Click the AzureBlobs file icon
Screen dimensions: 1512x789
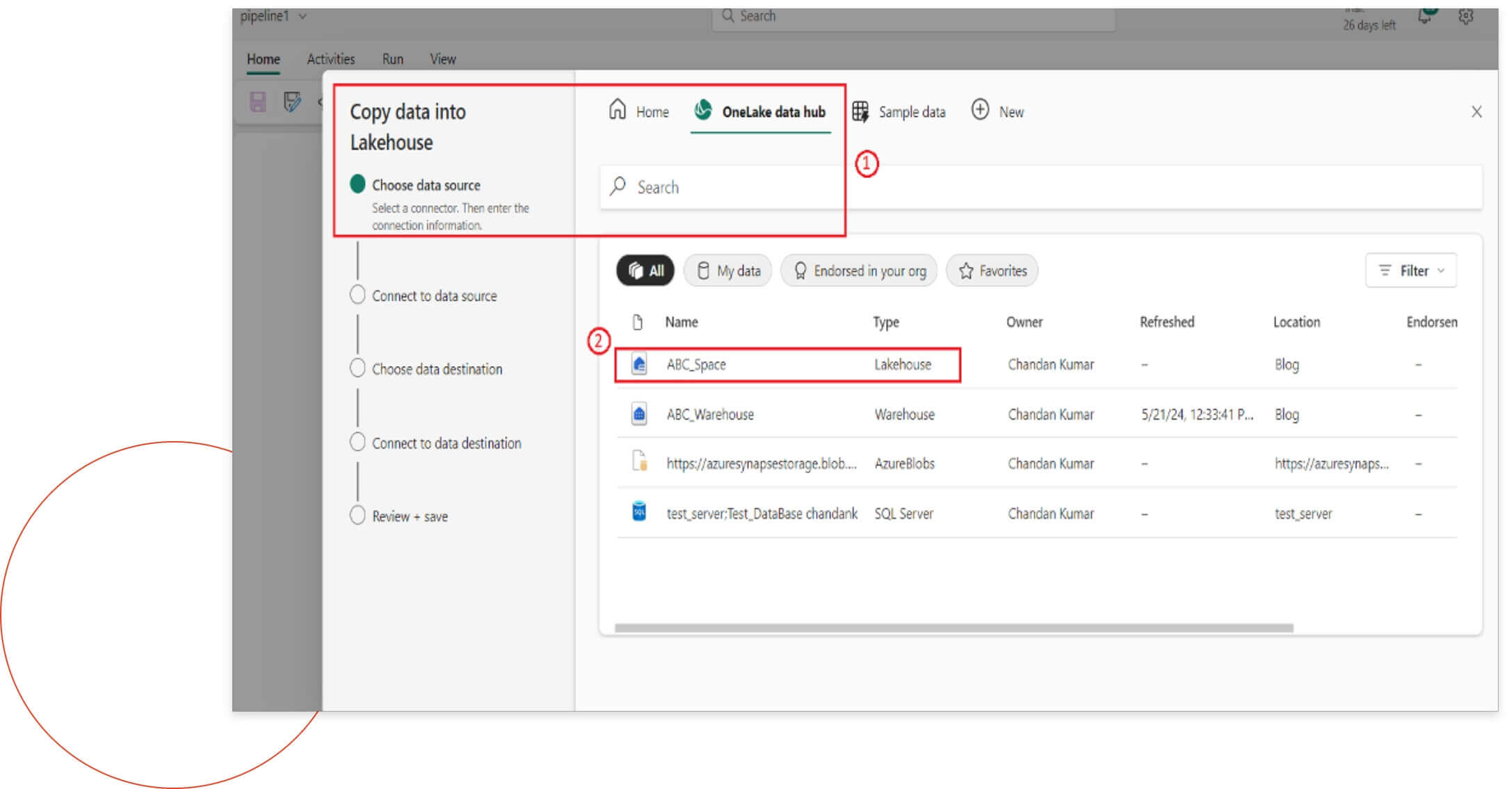(x=639, y=461)
